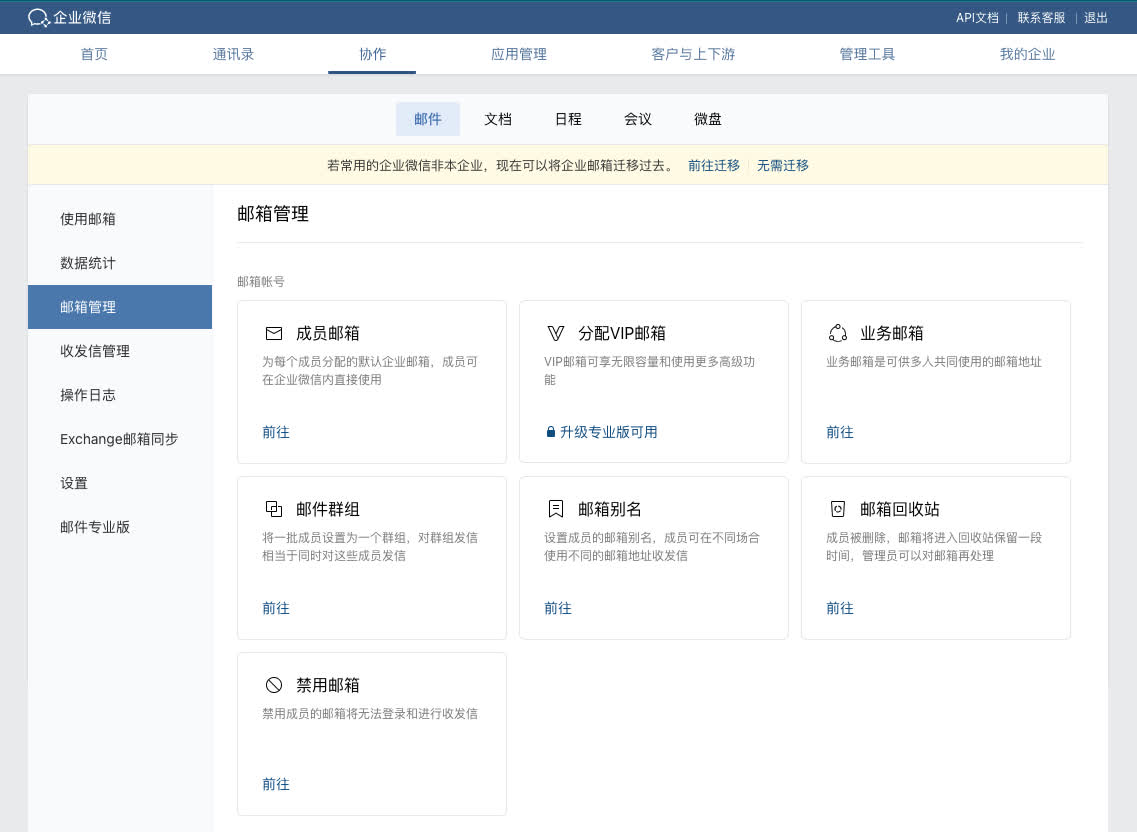Click 退出 to log out
Viewport: 1137px width, 832px height.
tap(1096, 17)
